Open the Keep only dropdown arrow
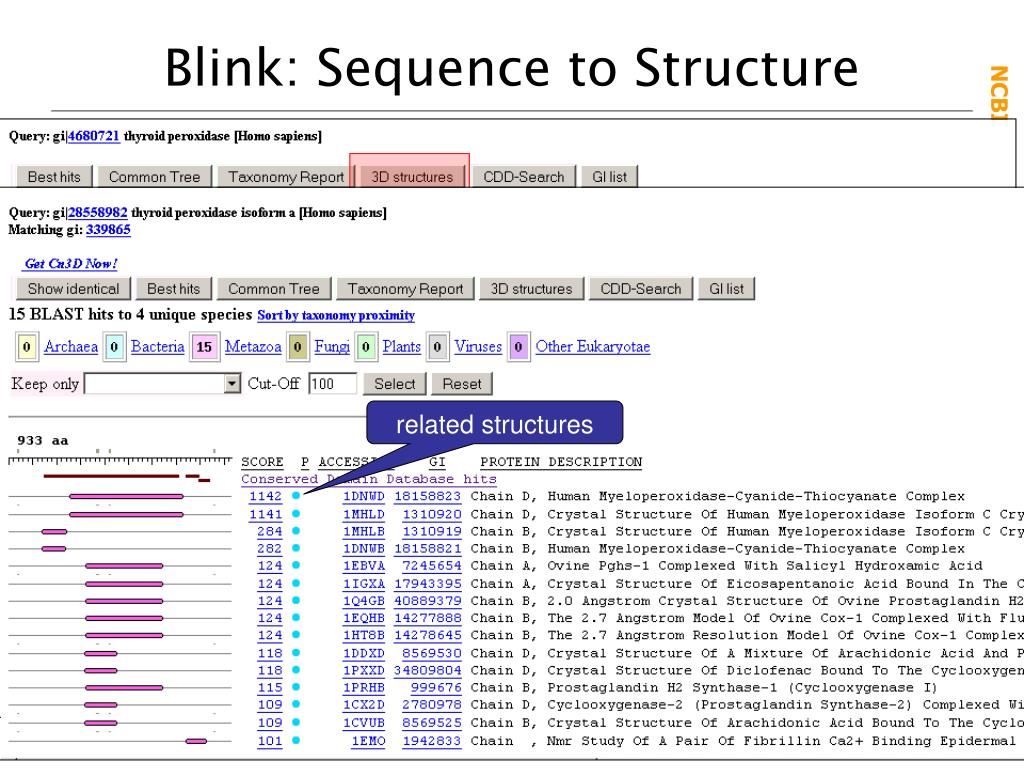 point(232,383)
